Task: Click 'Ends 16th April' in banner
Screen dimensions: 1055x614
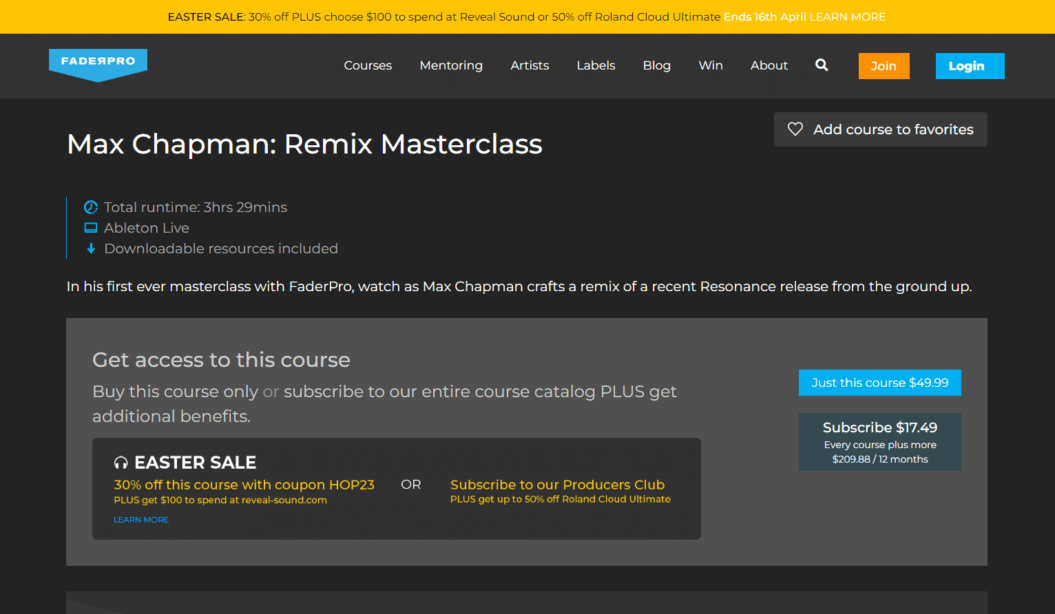Action: pyautogui.click(x=764, y=17)
